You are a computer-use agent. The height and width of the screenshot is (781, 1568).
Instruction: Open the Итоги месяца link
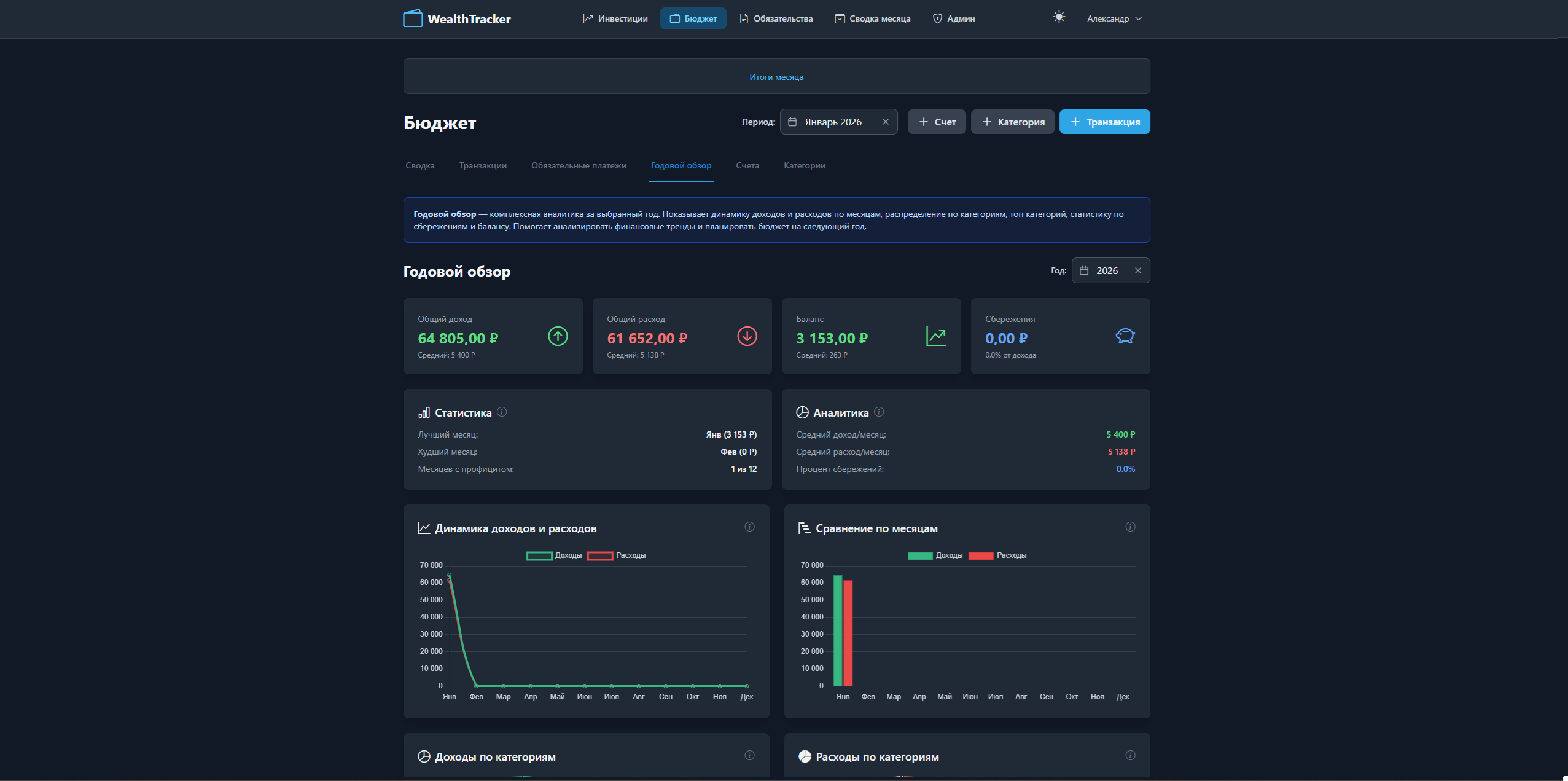776,77
